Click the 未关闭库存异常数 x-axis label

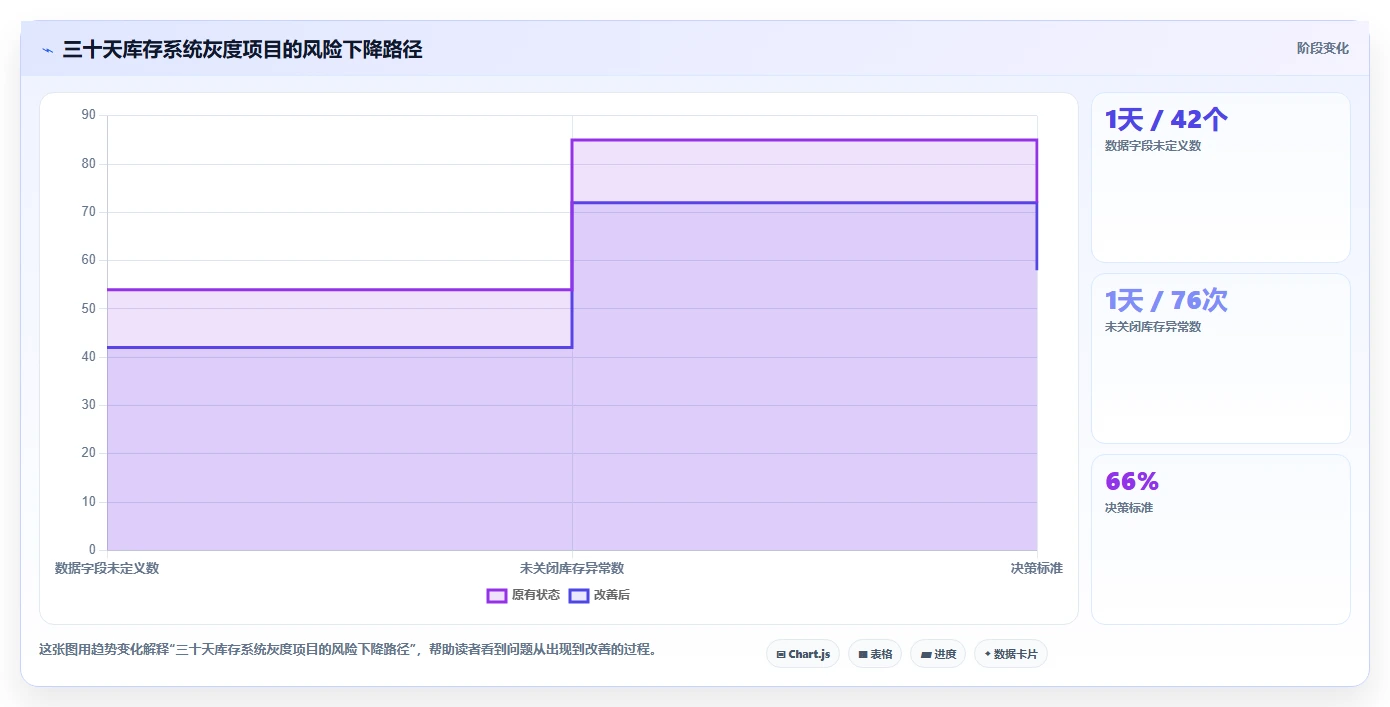coord(572,568)
